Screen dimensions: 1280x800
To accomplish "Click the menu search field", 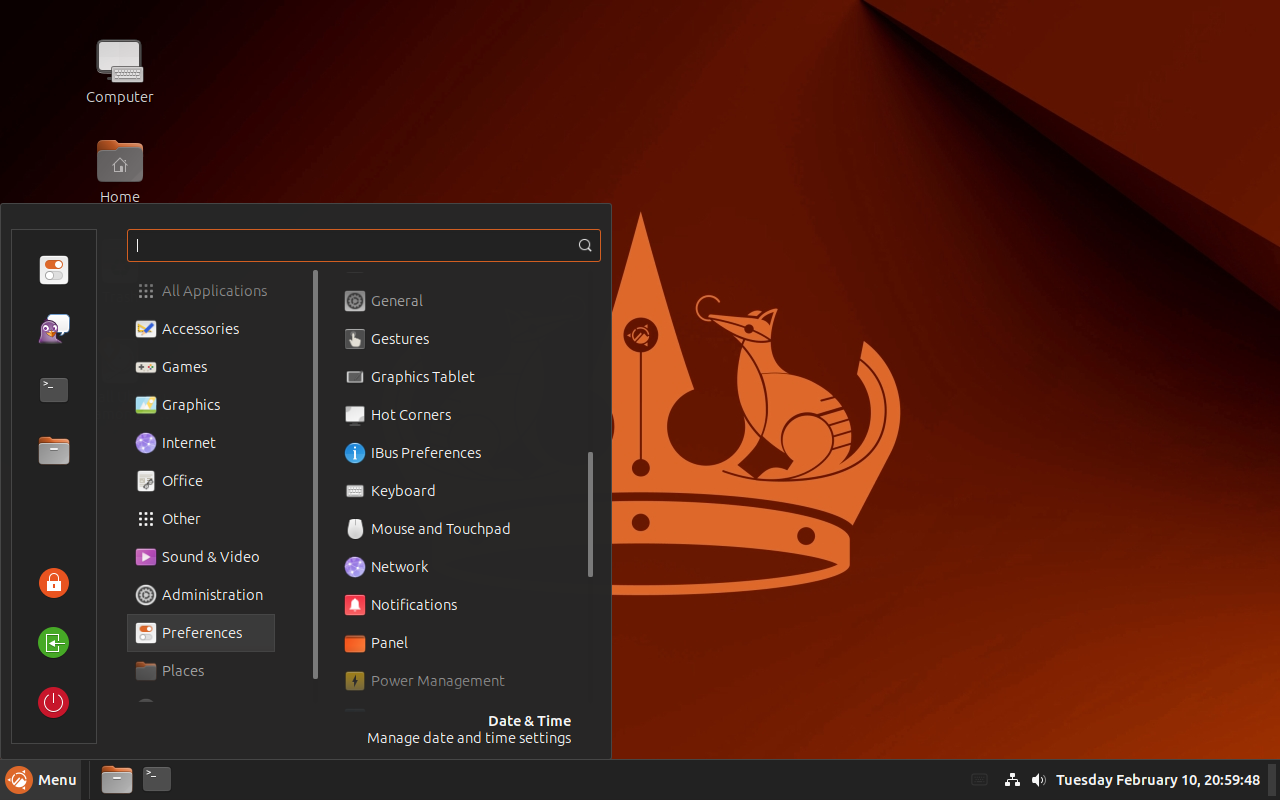I will click(355, 245).
